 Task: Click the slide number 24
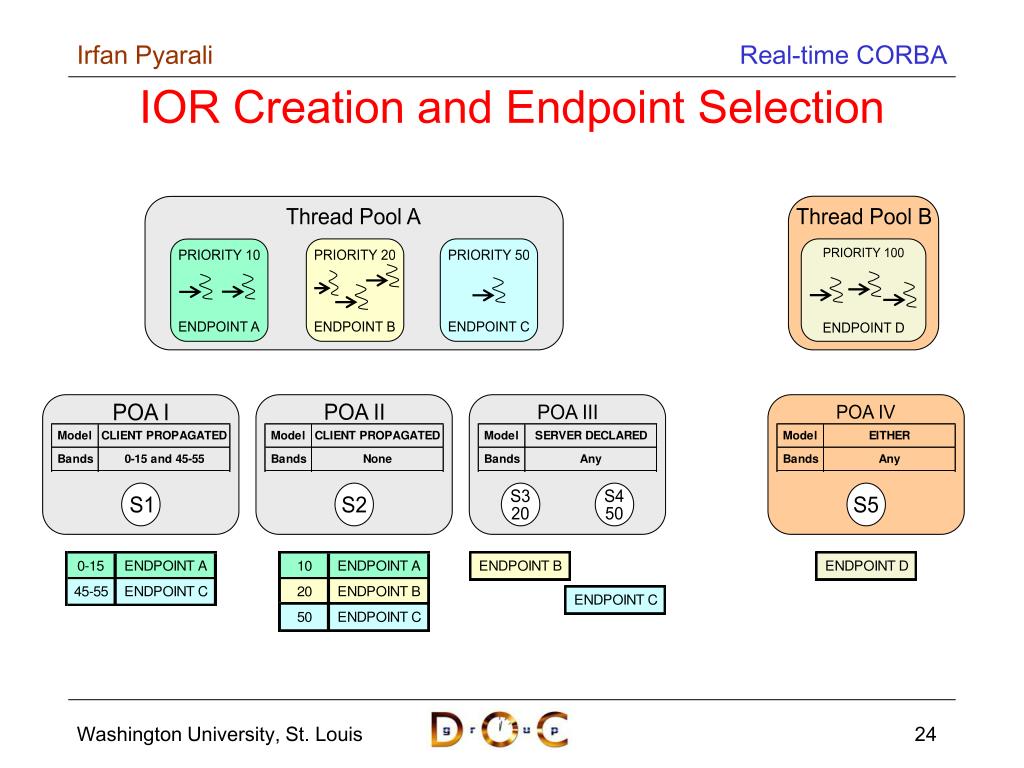(925, 734)
